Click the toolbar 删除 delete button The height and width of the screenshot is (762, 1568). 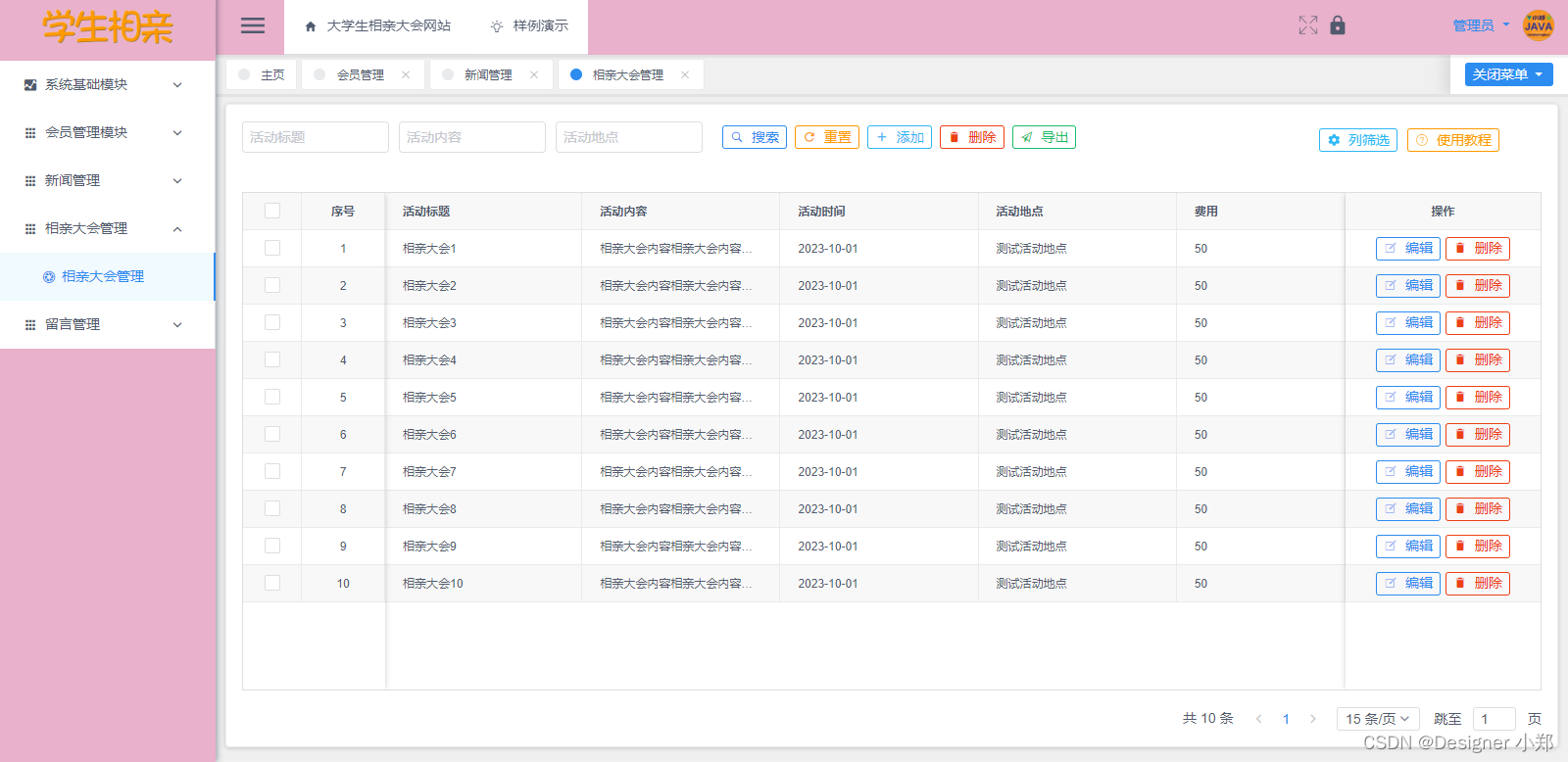[972, 137]
